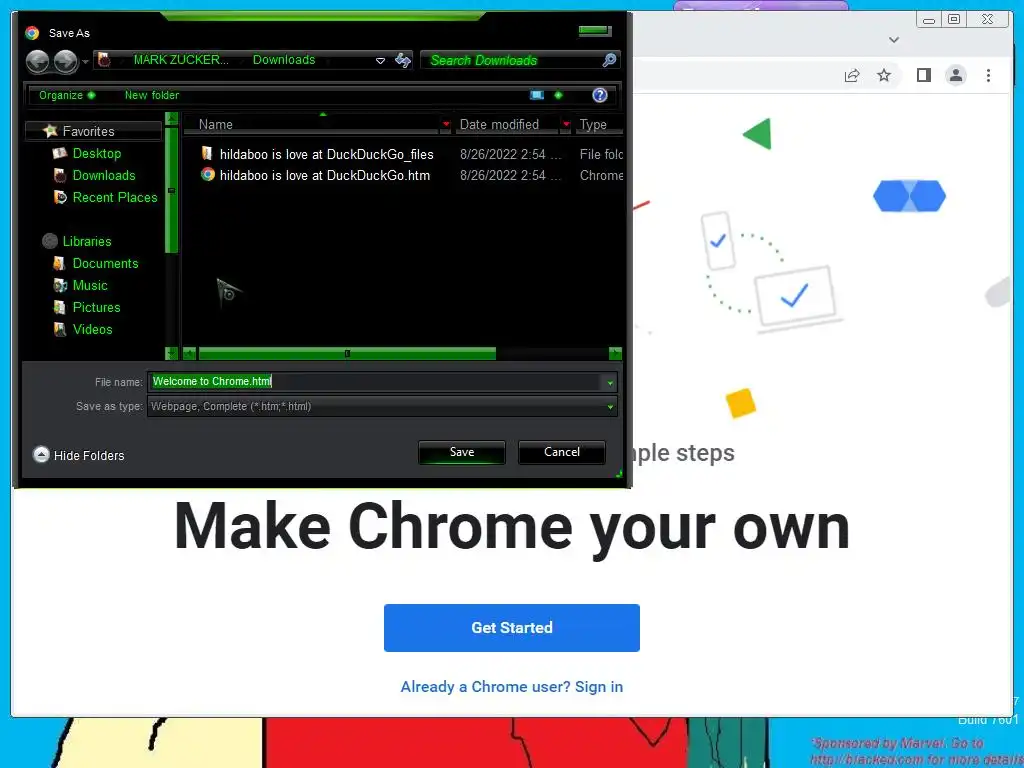This screenshot has height=768, width=1024.
Task: Click Already a Chrome user? Sign in link
Action: pyautogui.click(x=512, y=686)
